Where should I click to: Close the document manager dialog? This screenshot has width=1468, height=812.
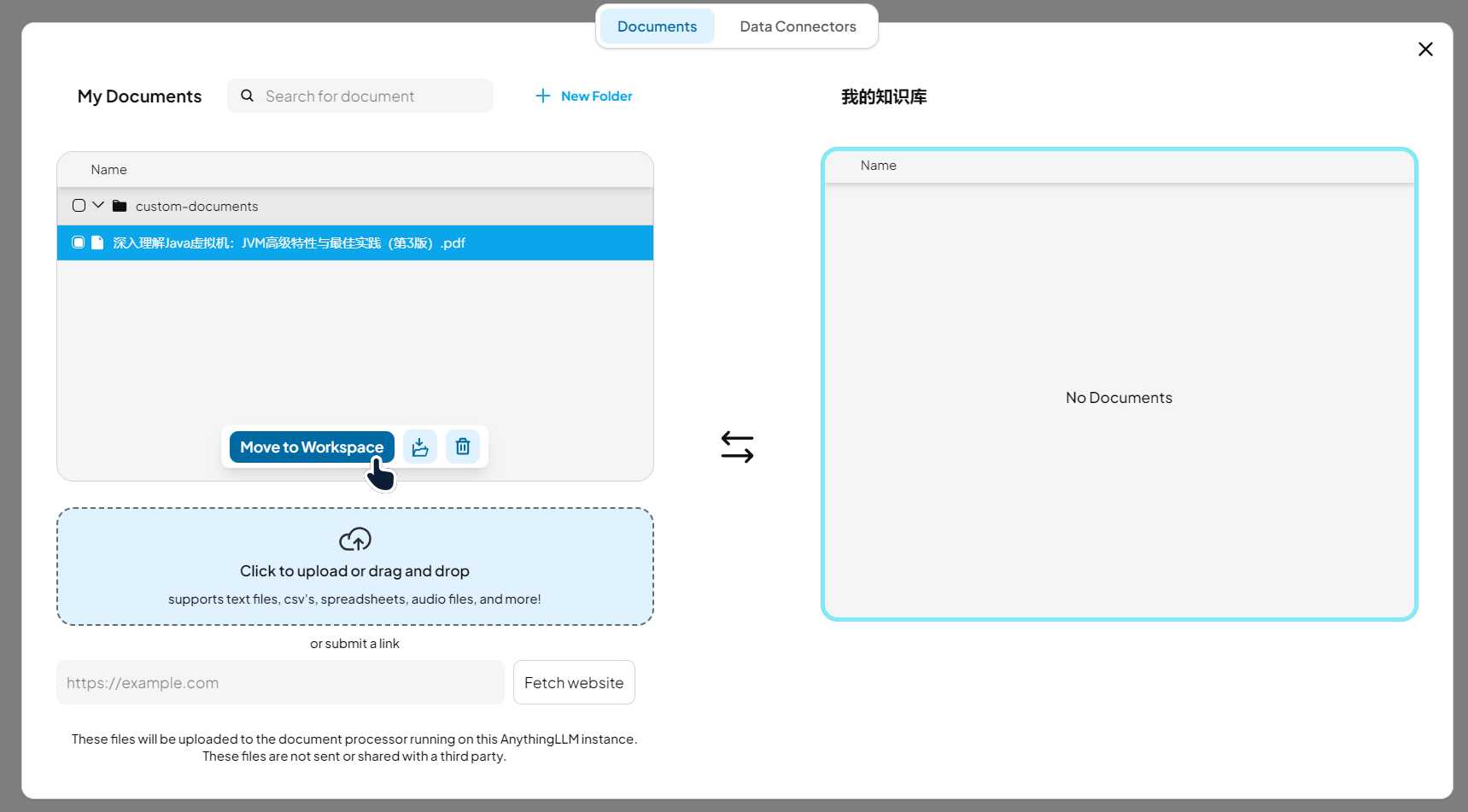(1424, 50)
